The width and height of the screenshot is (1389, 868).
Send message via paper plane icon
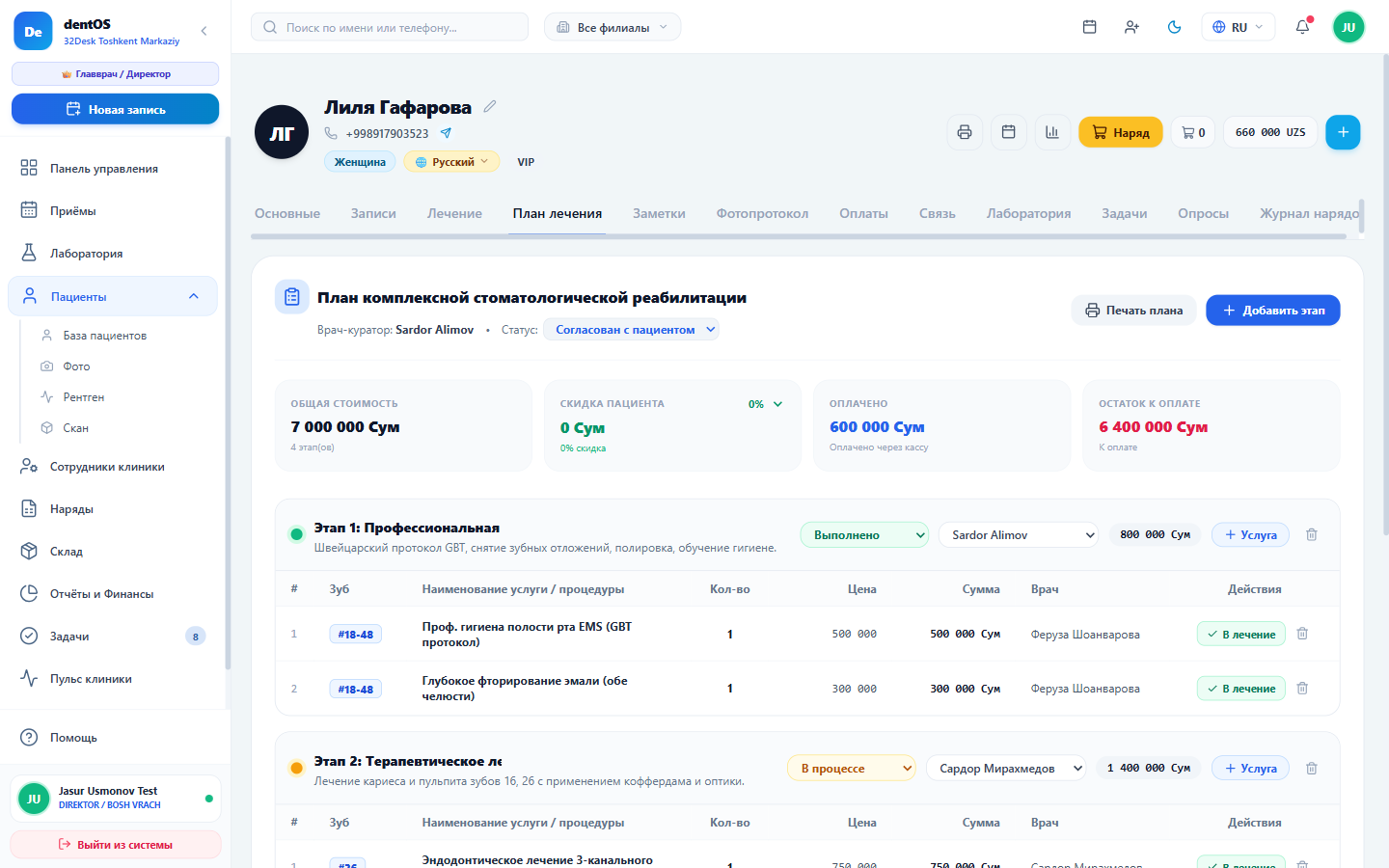tap(446, 133)
